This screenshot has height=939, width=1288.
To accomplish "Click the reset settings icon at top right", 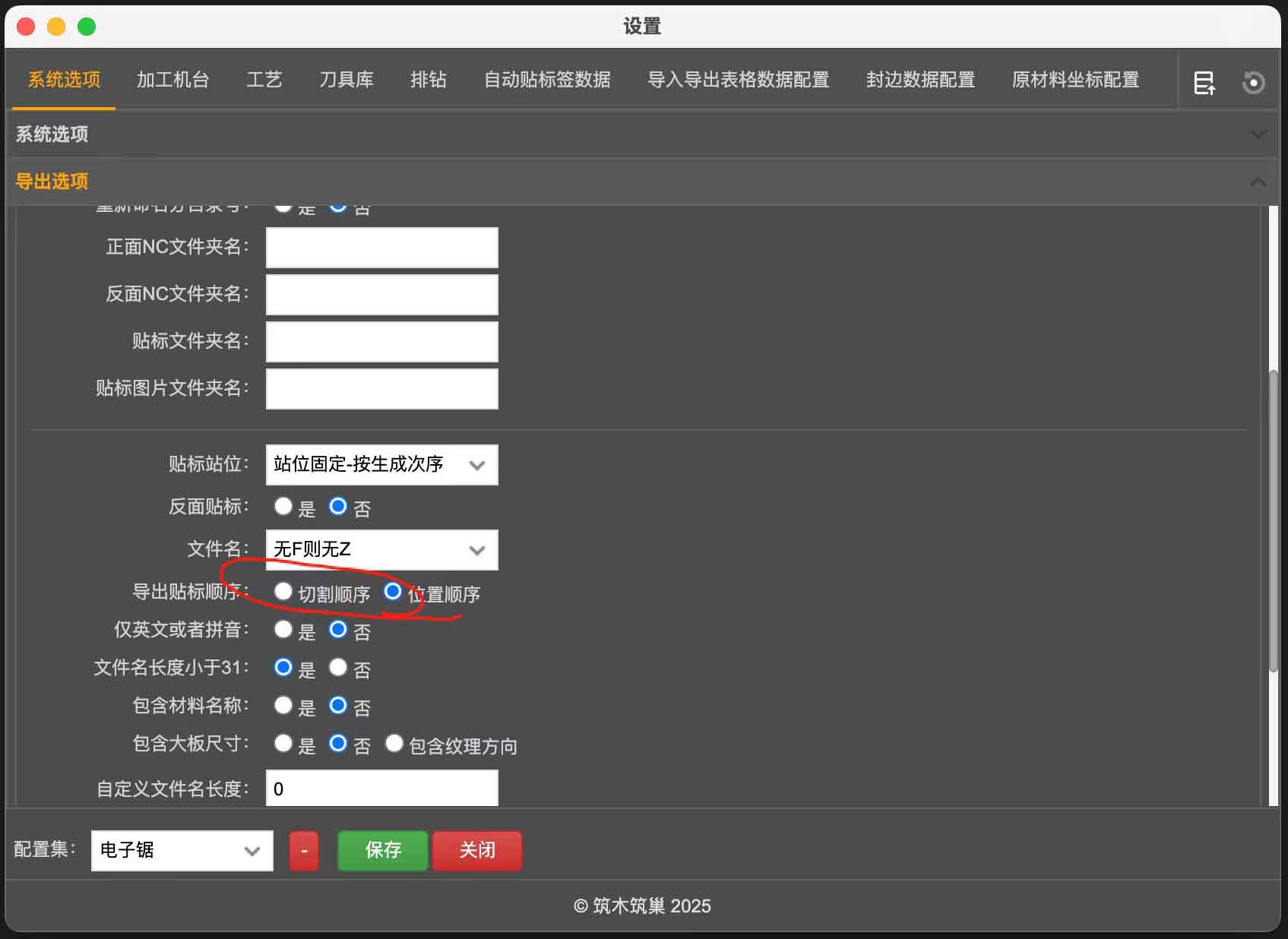I will [x=1254, y=82].
